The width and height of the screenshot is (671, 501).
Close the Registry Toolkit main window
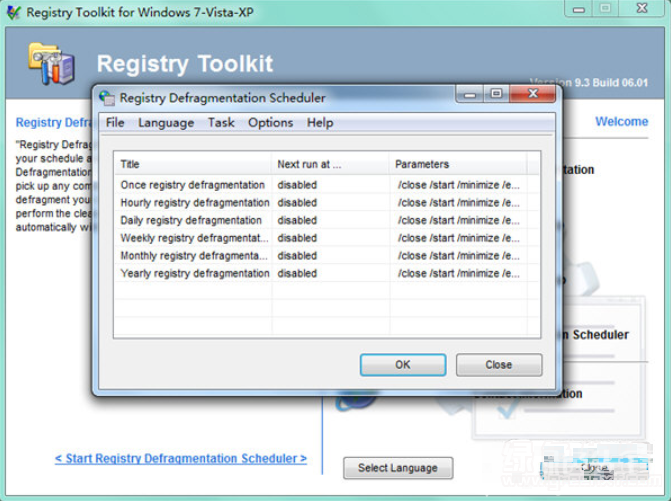(642, 9)
